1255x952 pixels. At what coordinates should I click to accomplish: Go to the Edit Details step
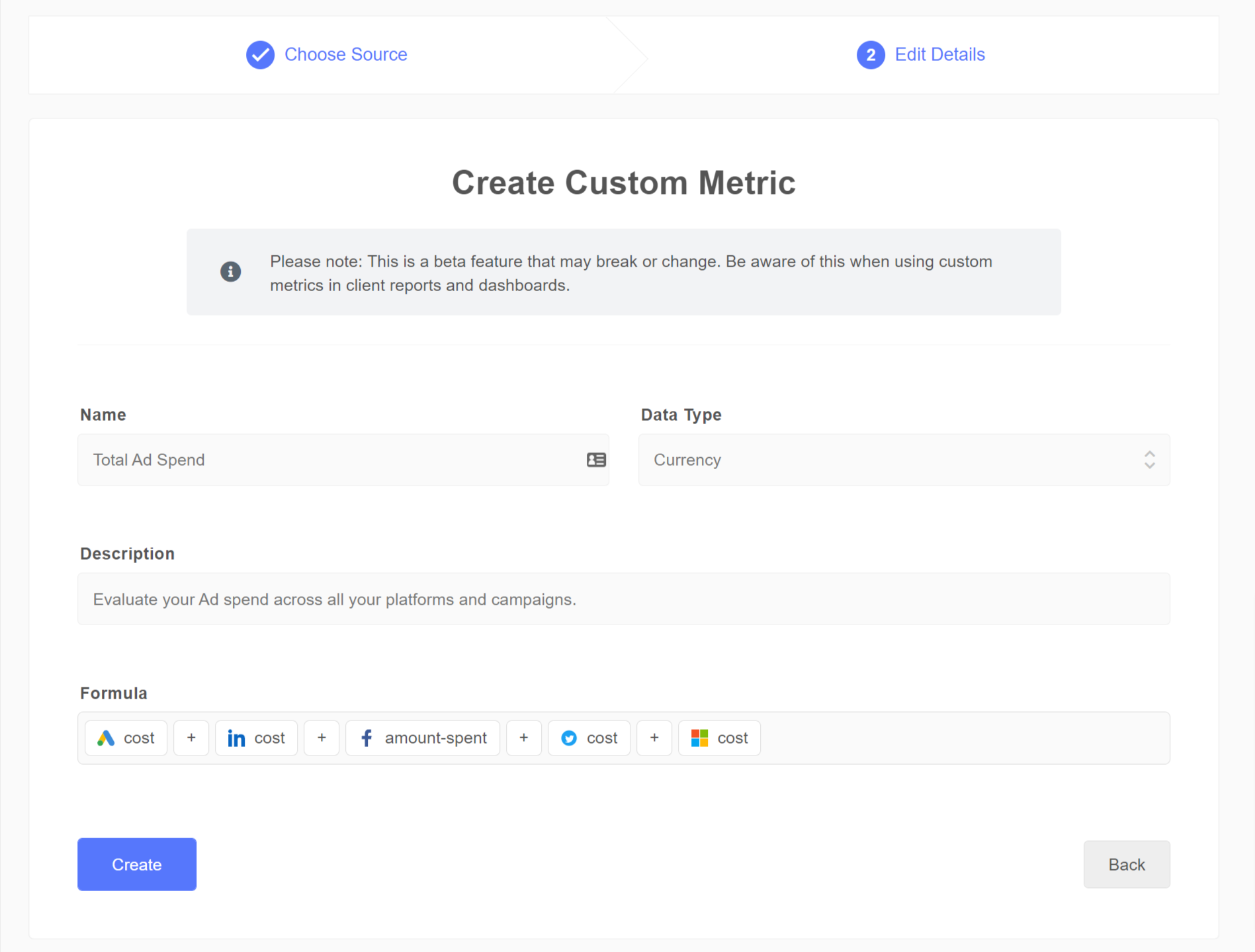(x=939, y=54)
